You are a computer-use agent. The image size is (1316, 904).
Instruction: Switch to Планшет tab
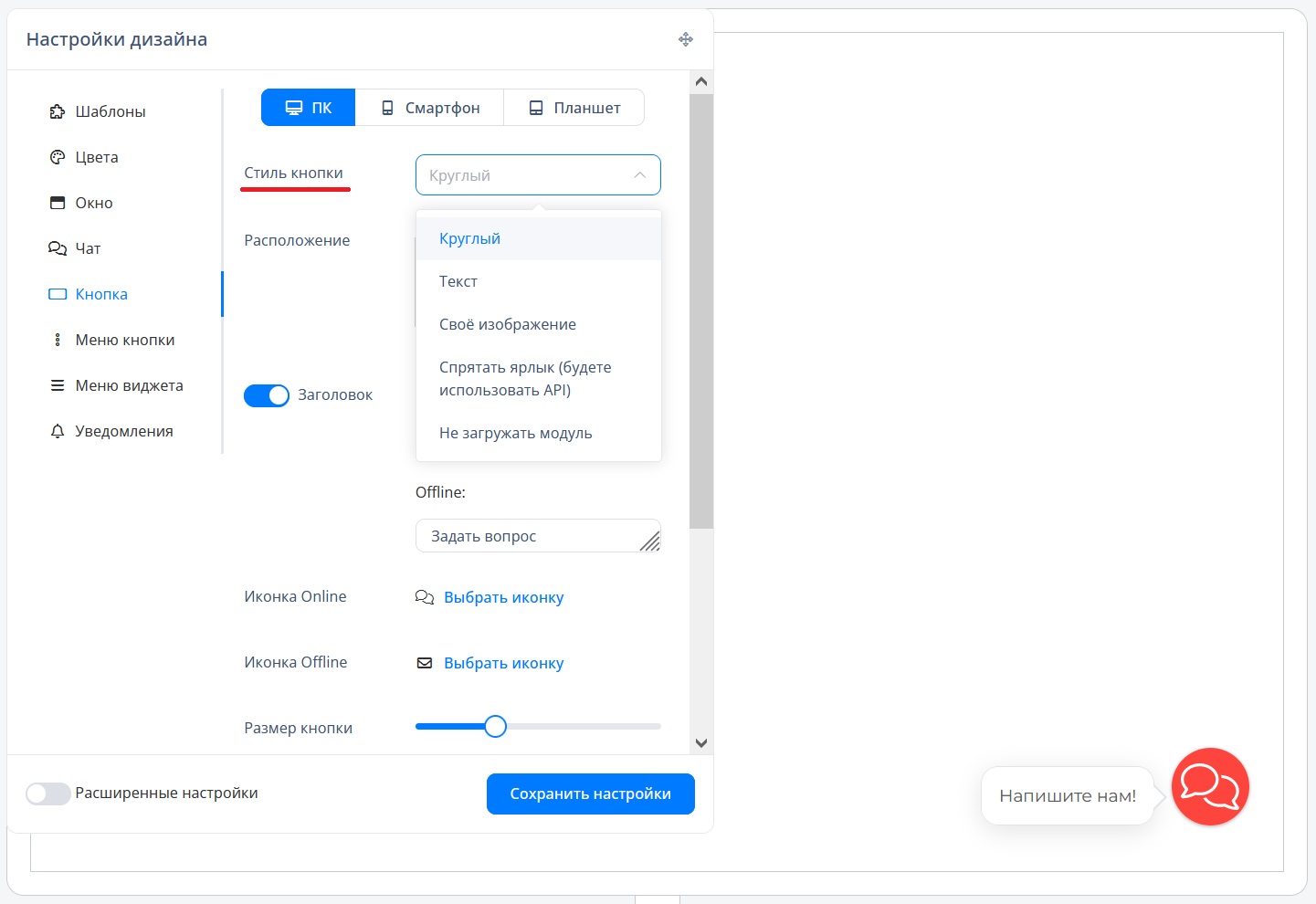point(574,108)
